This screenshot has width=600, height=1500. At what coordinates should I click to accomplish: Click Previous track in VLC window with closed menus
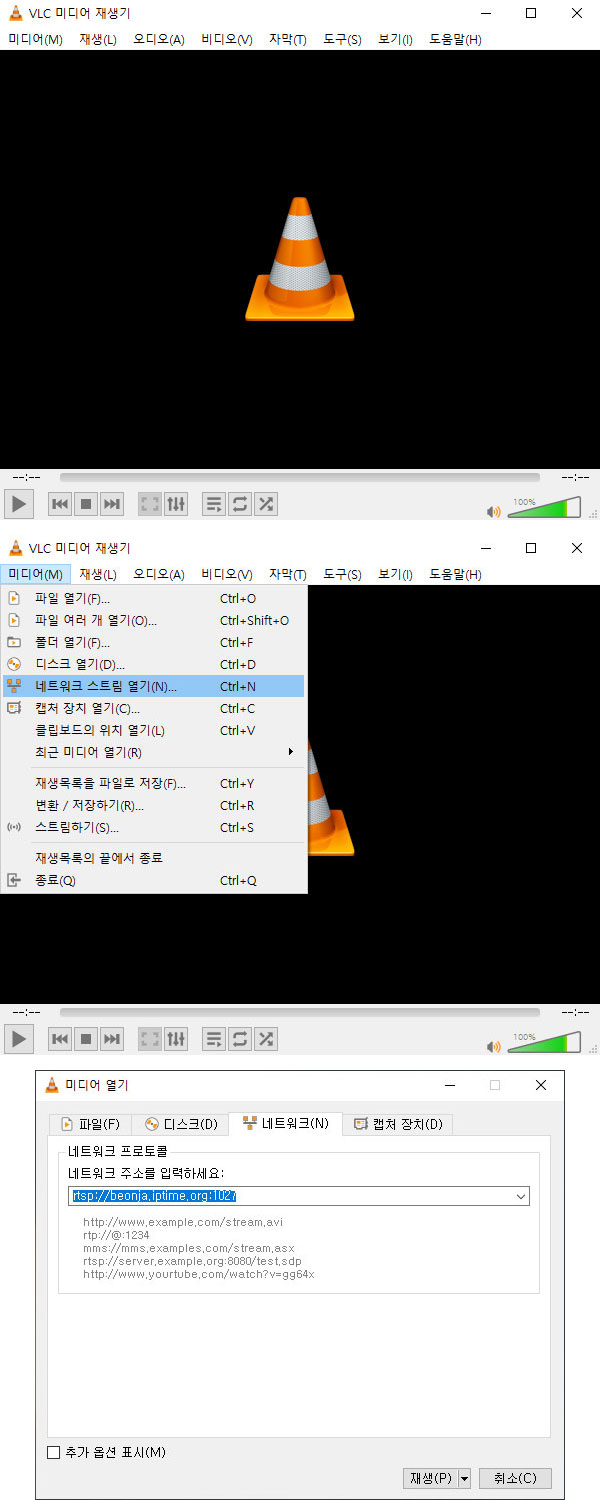coord(60,505)
